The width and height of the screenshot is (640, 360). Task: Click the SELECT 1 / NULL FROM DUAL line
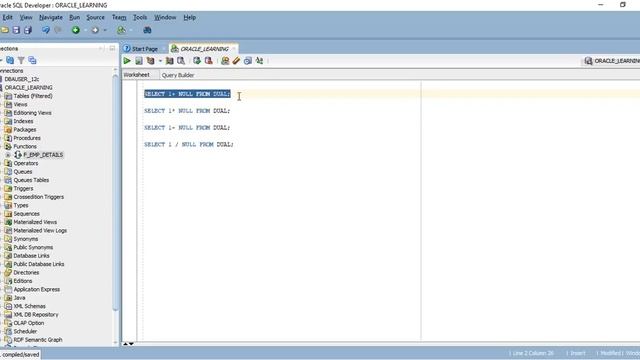[189, 144]
